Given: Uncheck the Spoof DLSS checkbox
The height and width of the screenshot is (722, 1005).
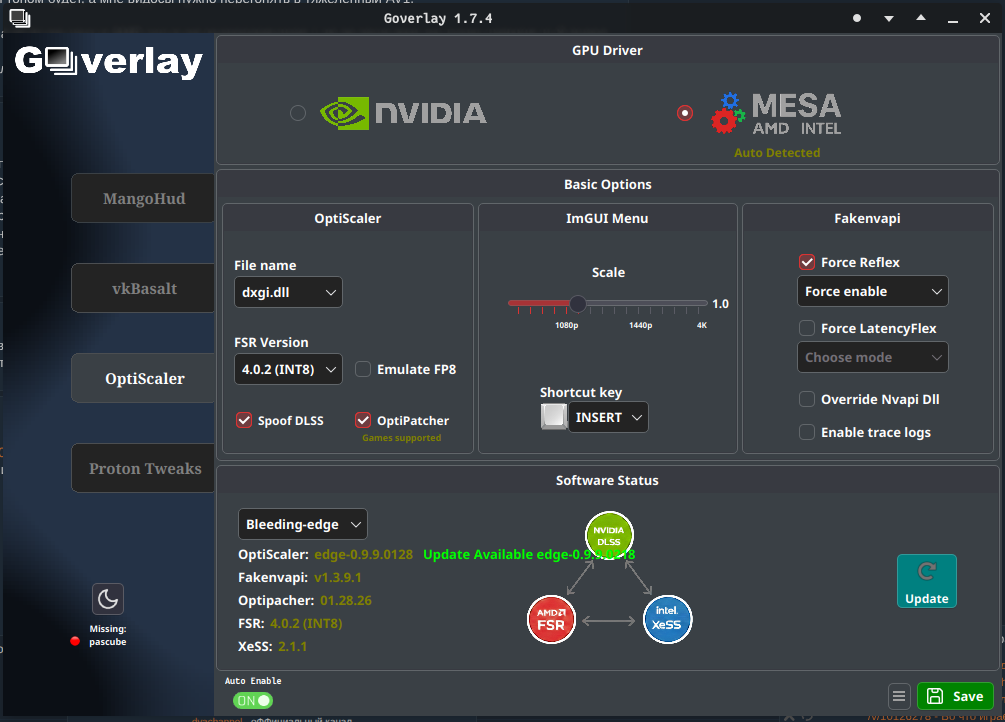Looking at the screenshot, I should coord(244,420).
